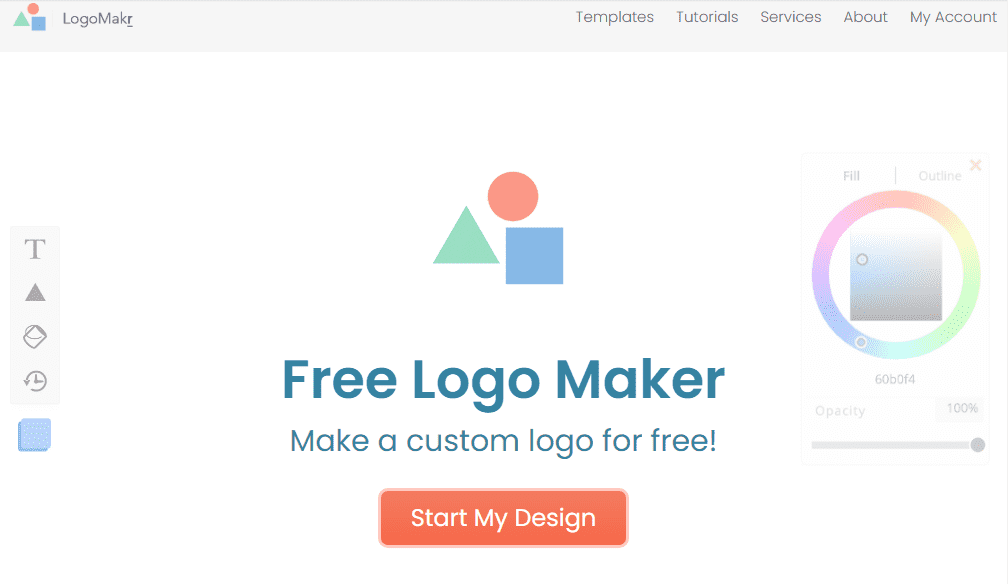
Task: Select the Text tool icon
Action: pyautogui.click(x=35, y=249)
